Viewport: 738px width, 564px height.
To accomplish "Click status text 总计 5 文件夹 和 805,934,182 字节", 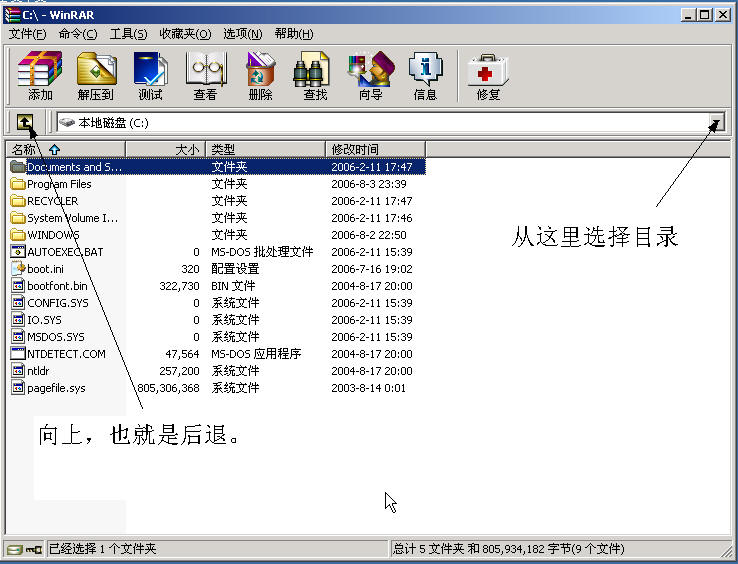I will click(482, 549).
